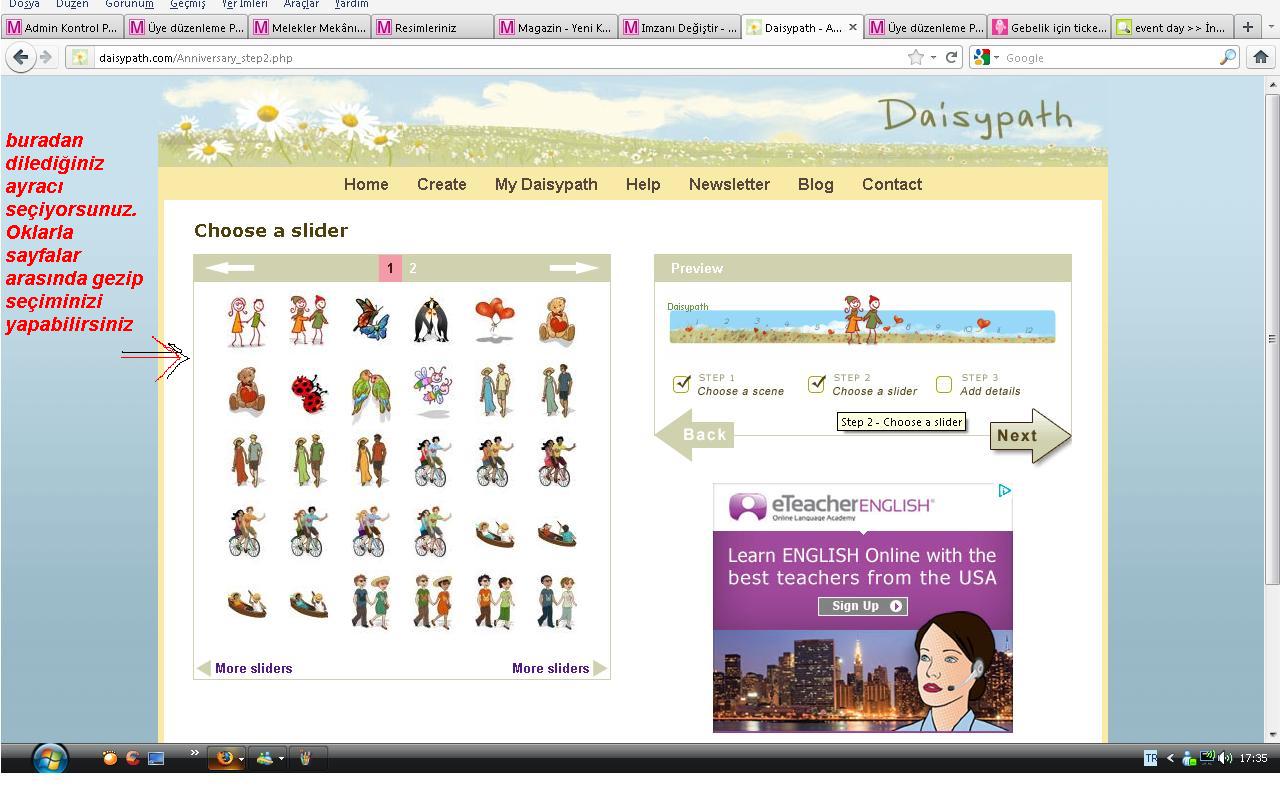Bookmark page with star icon
1280x800 pixels.
[x=915, y=57]
